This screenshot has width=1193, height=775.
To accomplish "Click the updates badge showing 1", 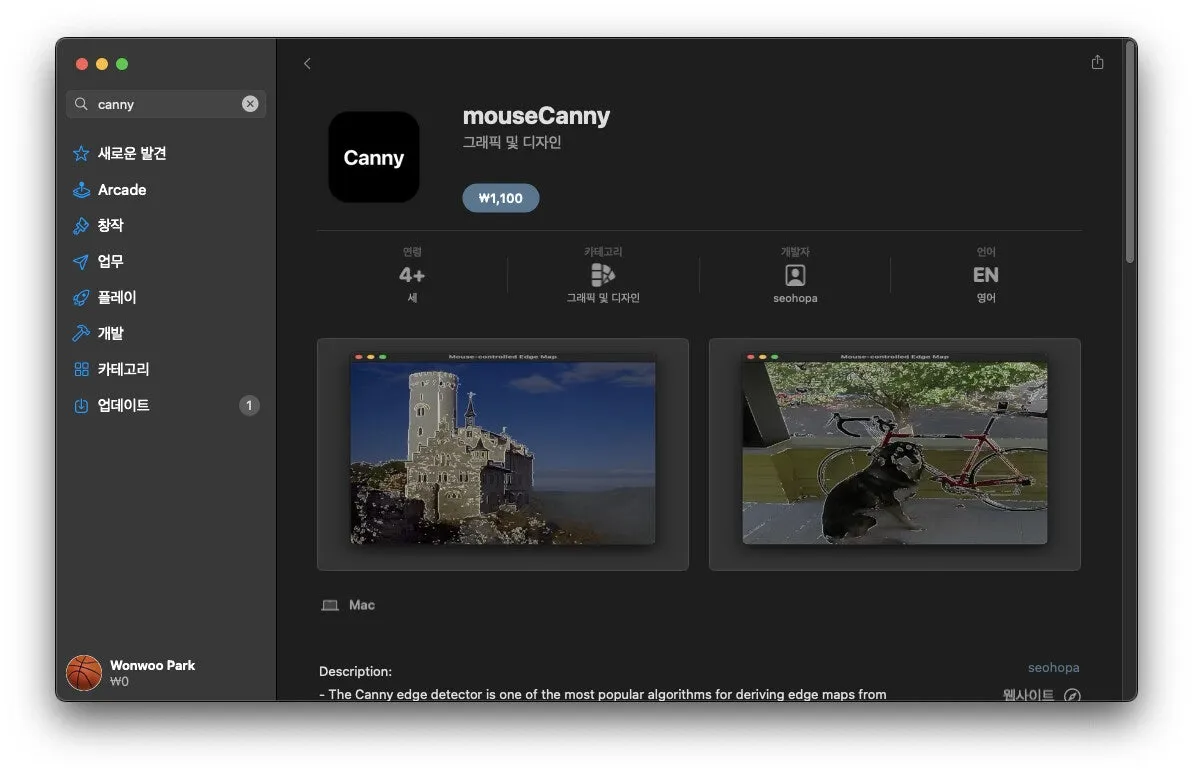I will 249,405.
